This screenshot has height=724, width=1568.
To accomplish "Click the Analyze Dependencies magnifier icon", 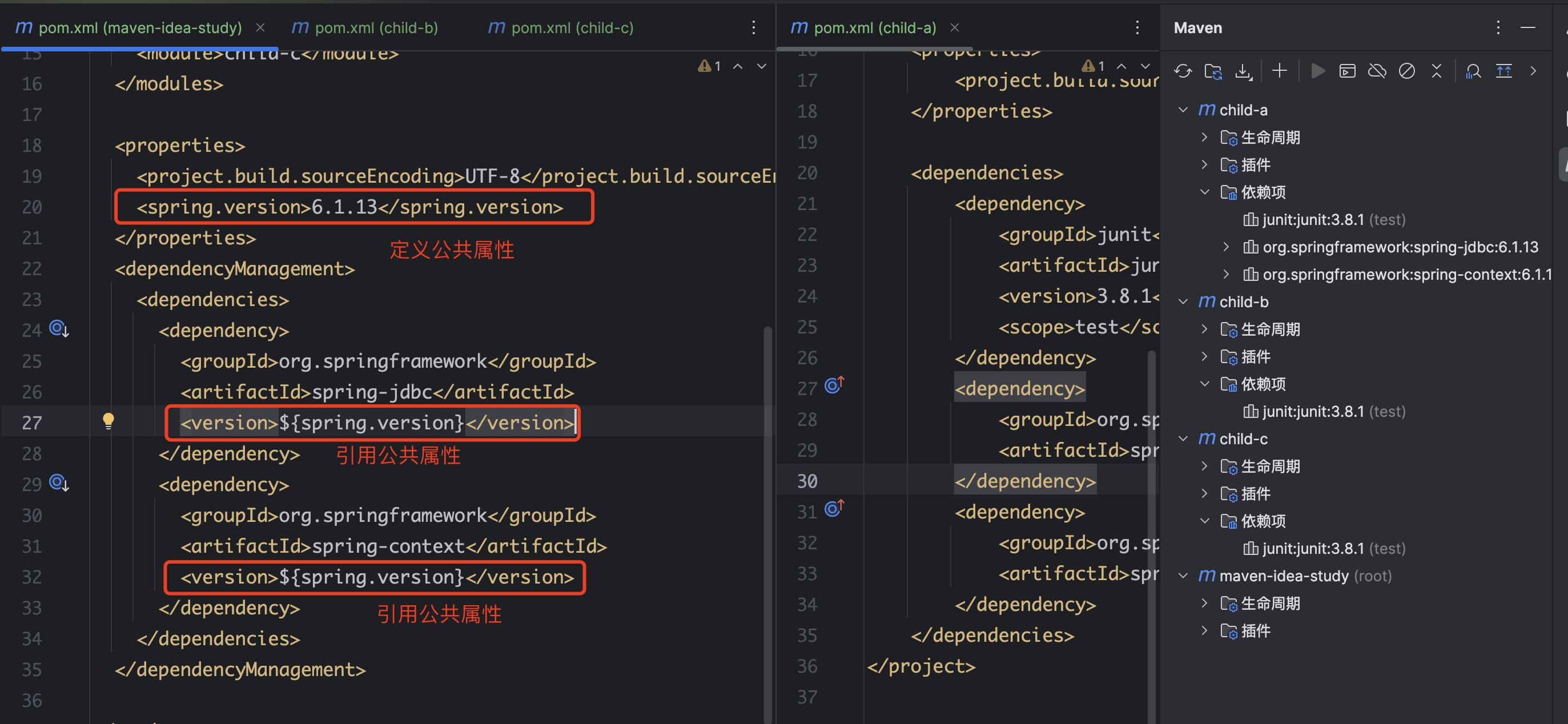I will pos(1473,71).
